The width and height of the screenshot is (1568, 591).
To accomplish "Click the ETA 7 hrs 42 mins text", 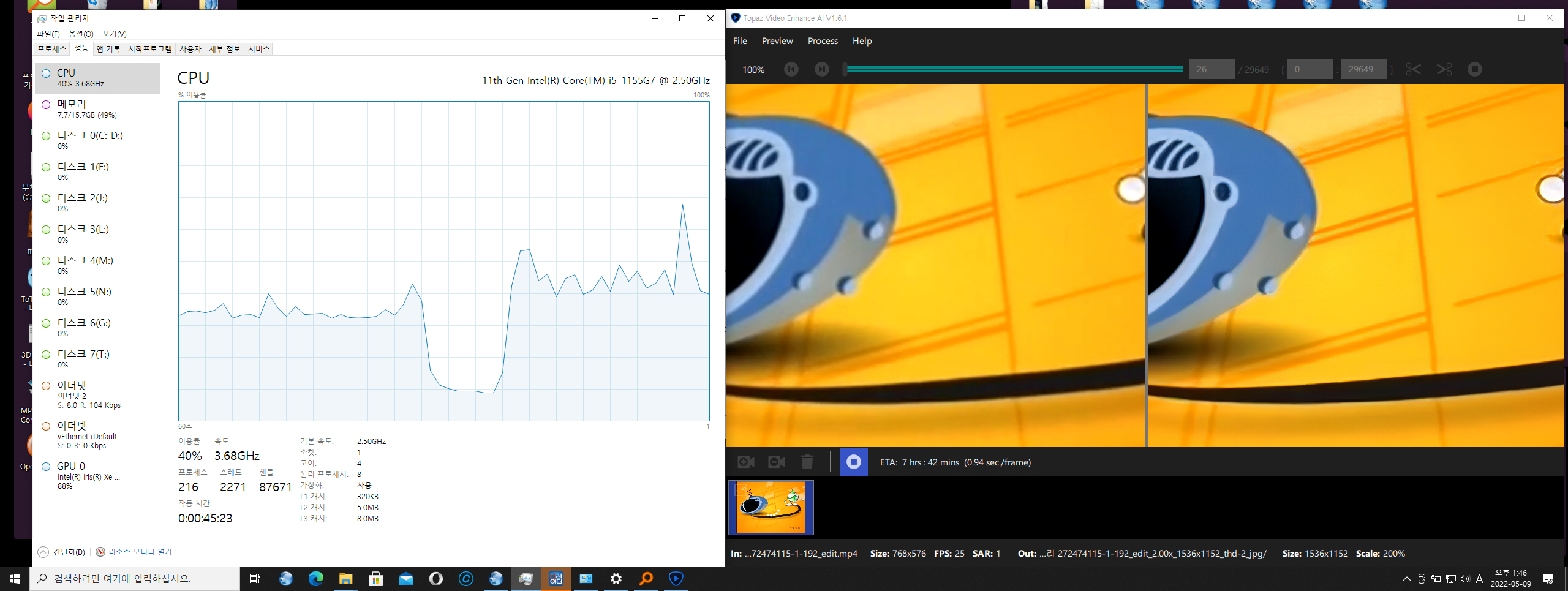I will coord(955,462).
